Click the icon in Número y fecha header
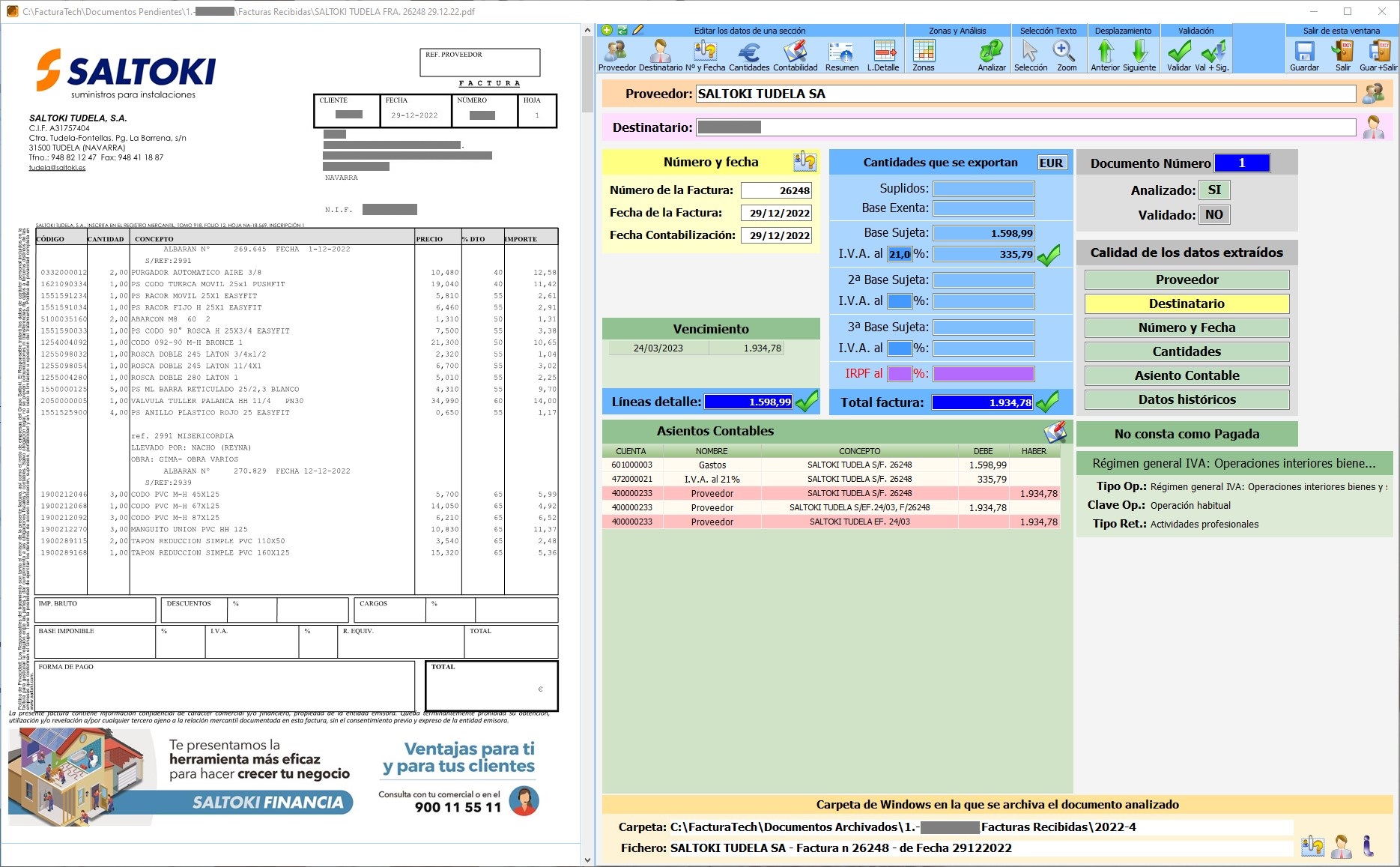 [x=805, y=161]
